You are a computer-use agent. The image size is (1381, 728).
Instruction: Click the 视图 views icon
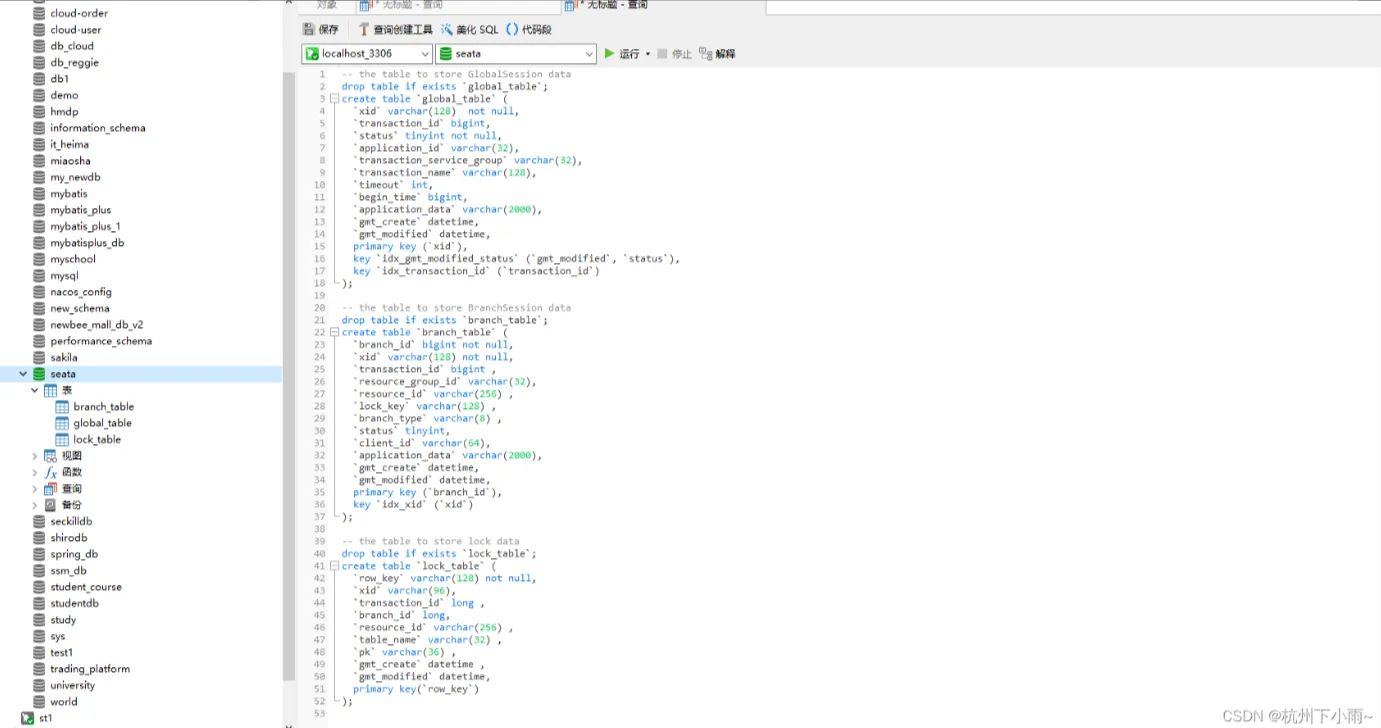click(51, 456)
